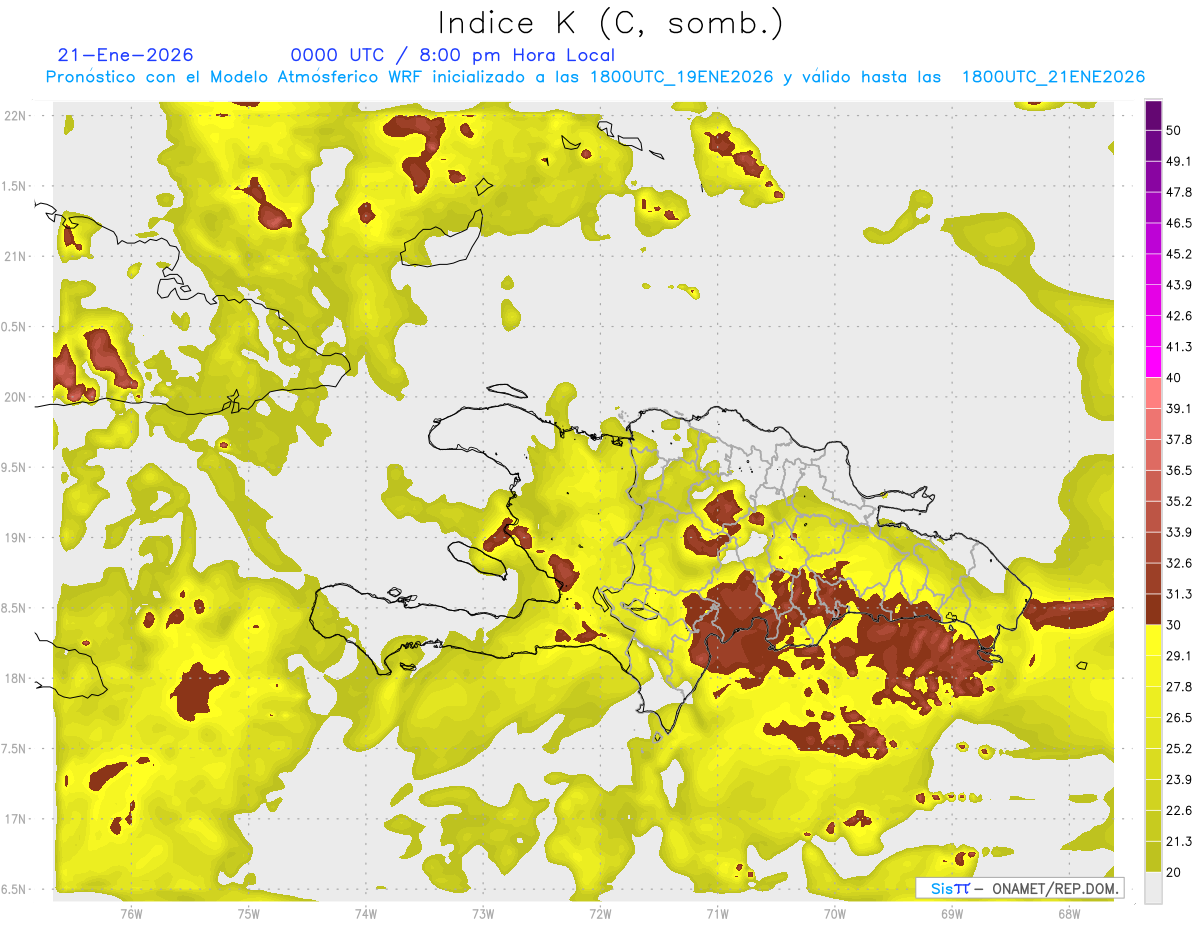Image resolution: width=1200 pixels, height=927 pixels.
Task: Click the latitude axis label '21N'
Action: coord(15,257)
